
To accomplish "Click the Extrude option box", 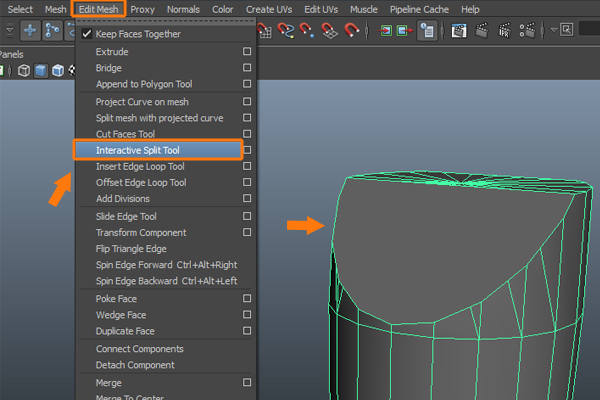I will [247, 51].
